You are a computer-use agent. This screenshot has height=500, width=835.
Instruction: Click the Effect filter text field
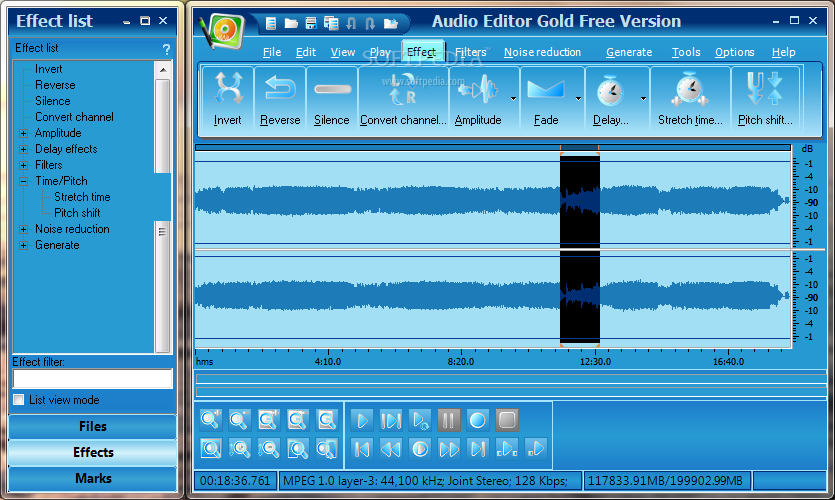93,379
